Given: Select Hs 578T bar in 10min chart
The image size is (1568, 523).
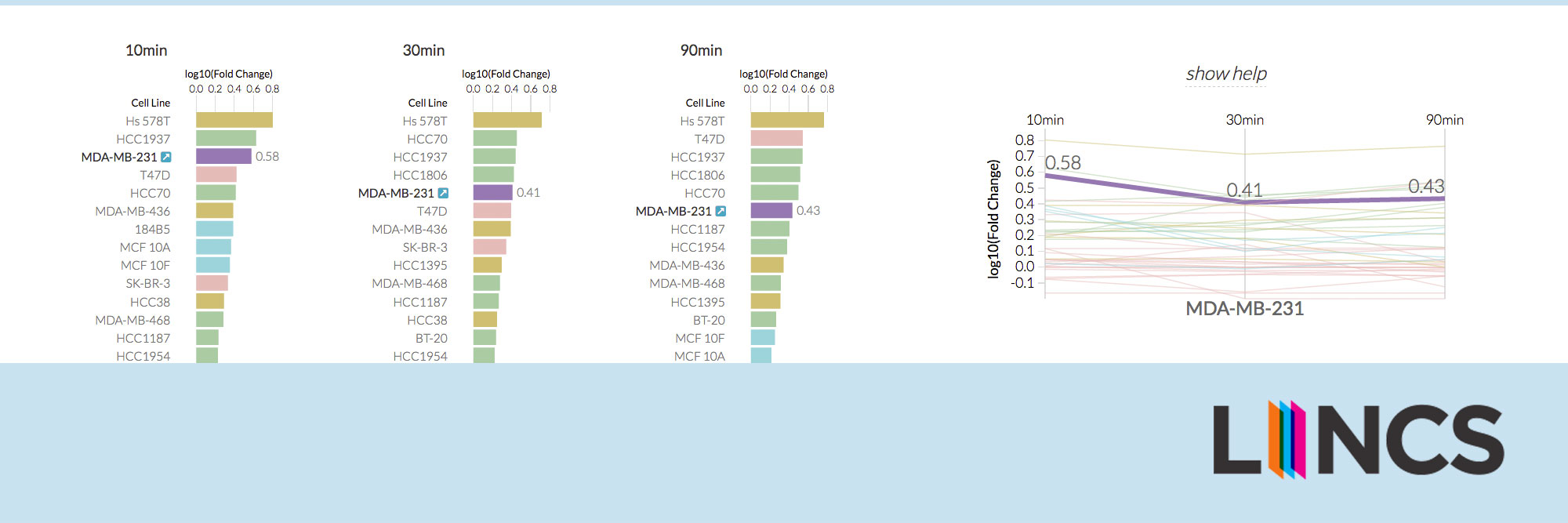Looking at the screenshot, I should coord(234,120).
